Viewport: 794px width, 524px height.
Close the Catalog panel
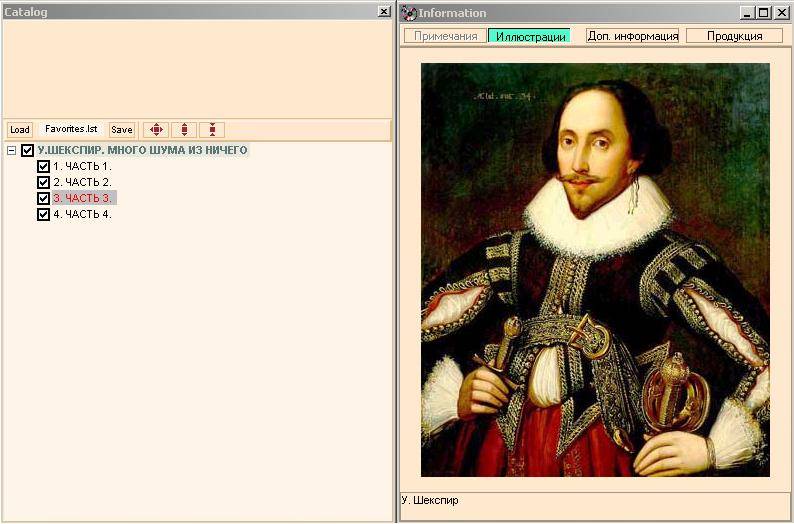[384, 12]
